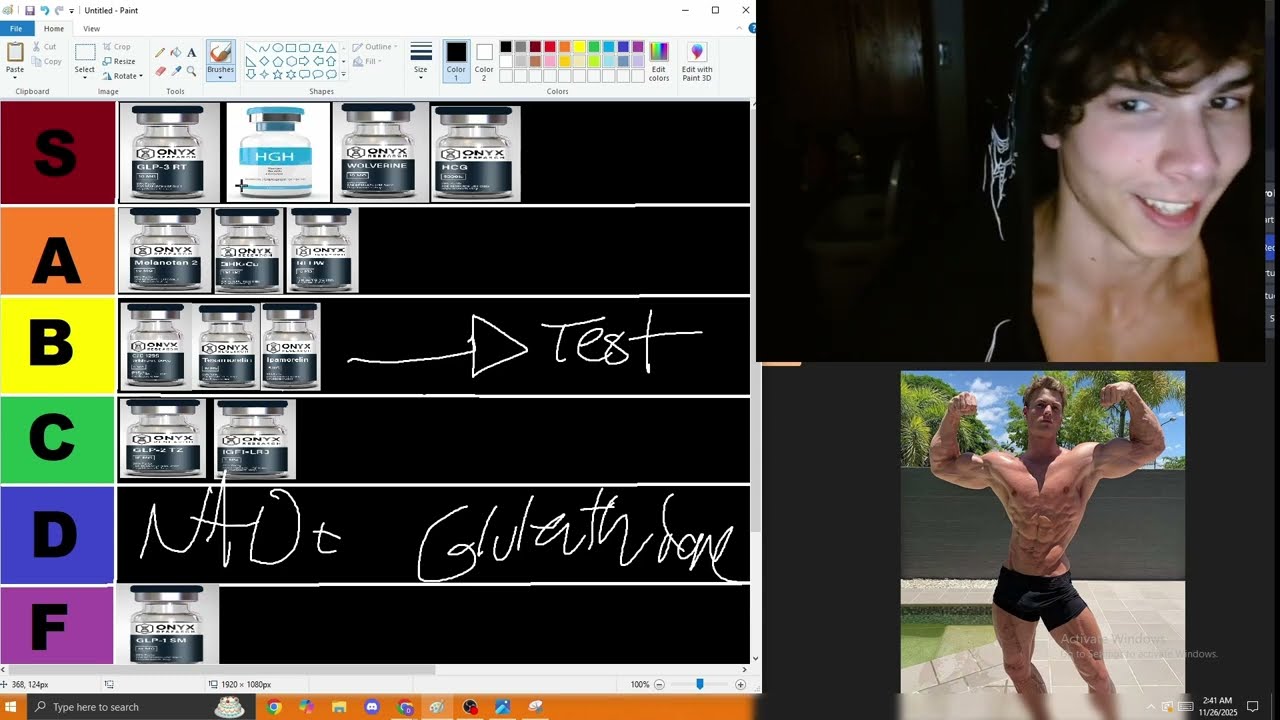Click the Cut scissors command
1280x720 pixels.
(x=44, y=47)
